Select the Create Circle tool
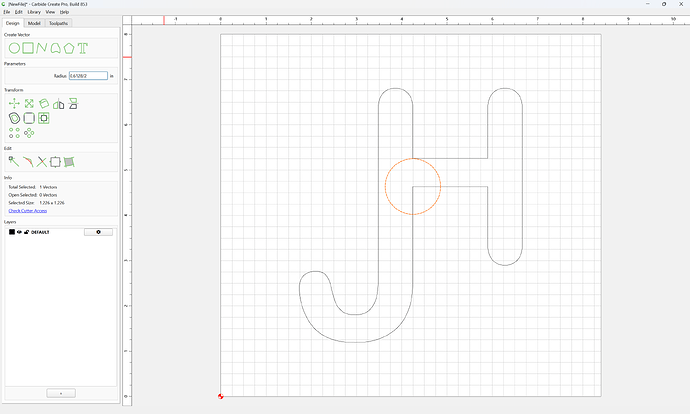Viewport: 690px width, 414px height. (14, 48)
